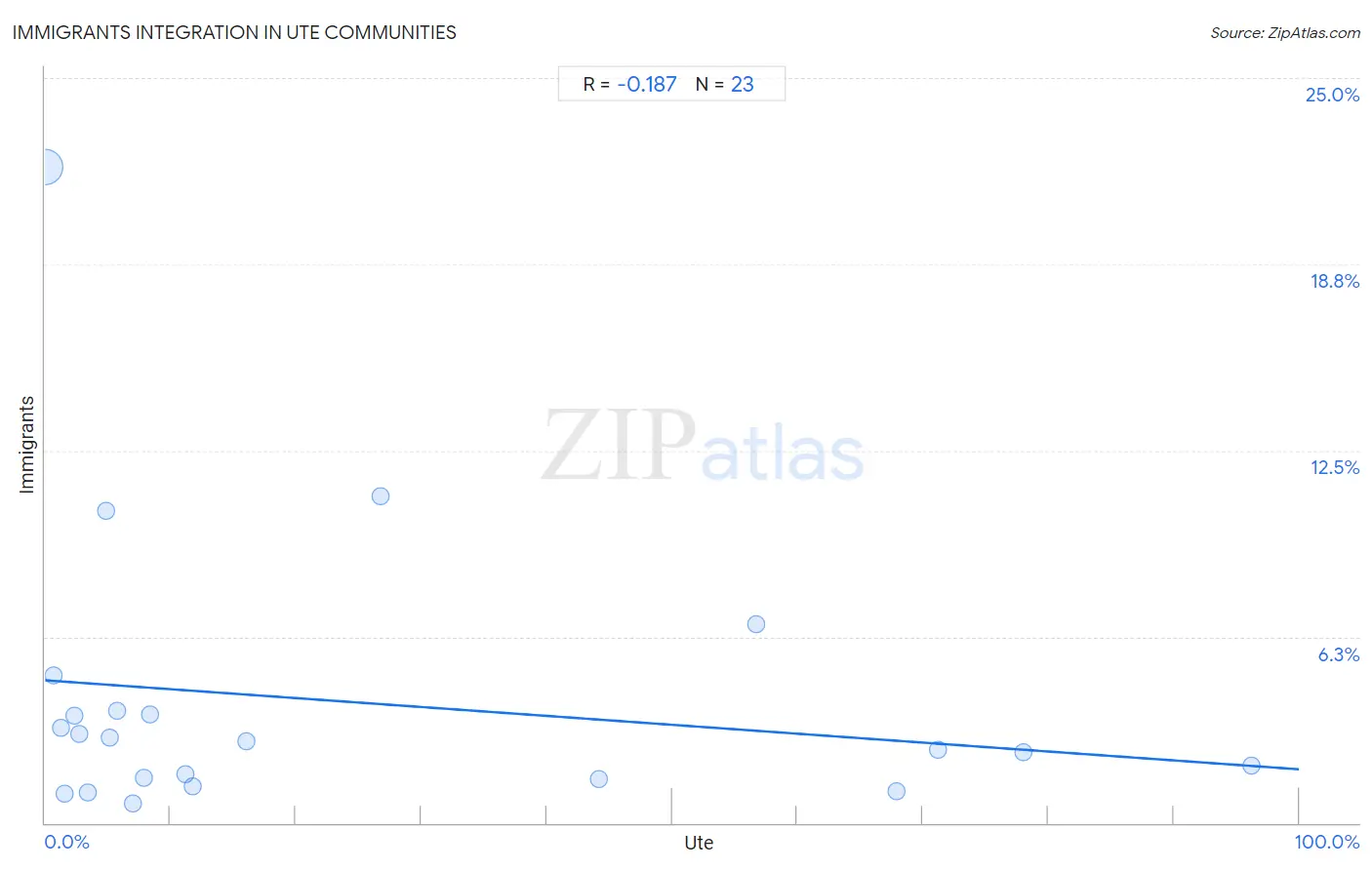Click the 12.5% y-axis label
Screen dimensions: 1372x870
click(x=1334, y=467)
